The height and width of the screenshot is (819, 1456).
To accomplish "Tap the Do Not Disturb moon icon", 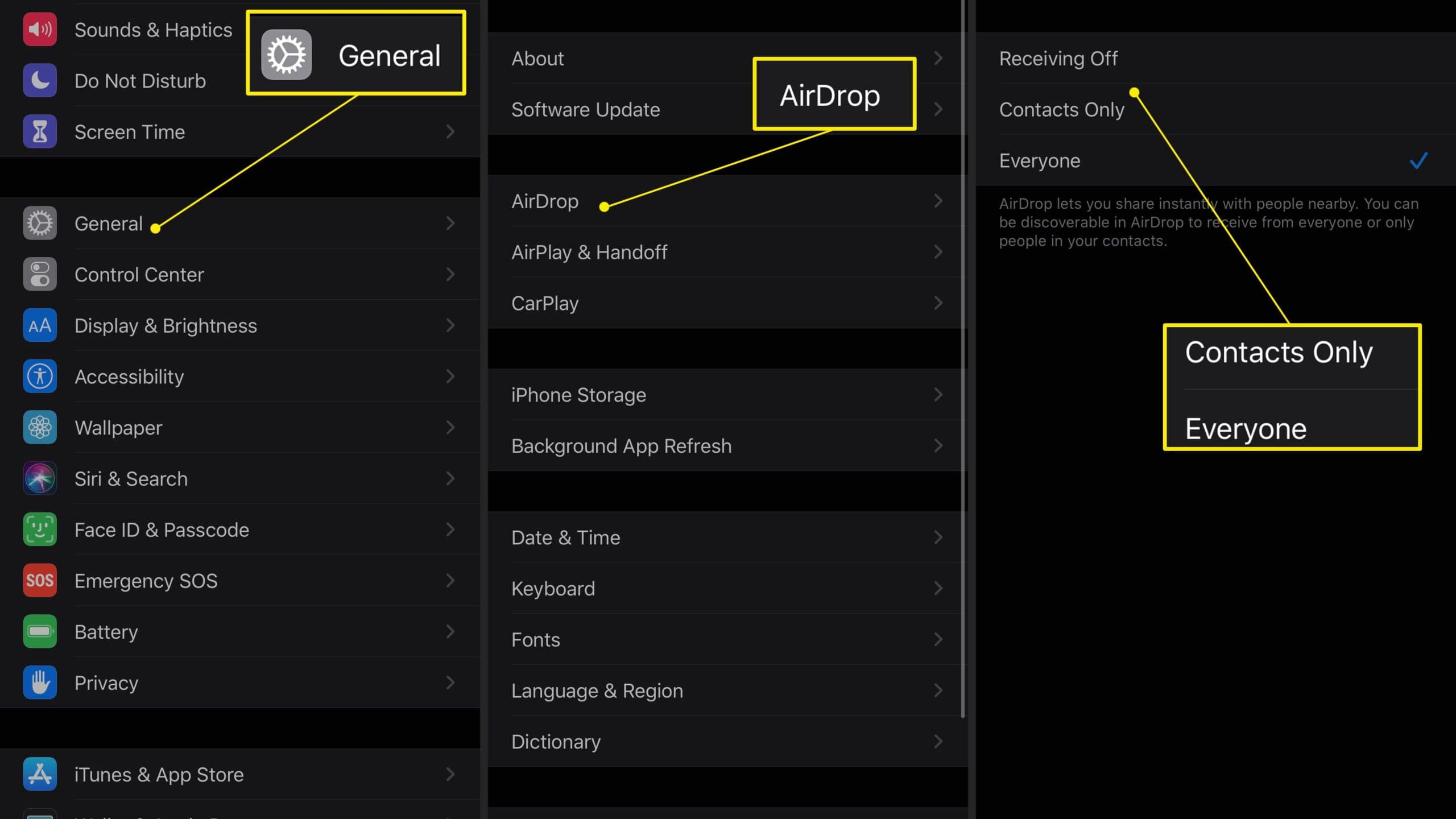I will pyautogui.click(x=40, y=81).
